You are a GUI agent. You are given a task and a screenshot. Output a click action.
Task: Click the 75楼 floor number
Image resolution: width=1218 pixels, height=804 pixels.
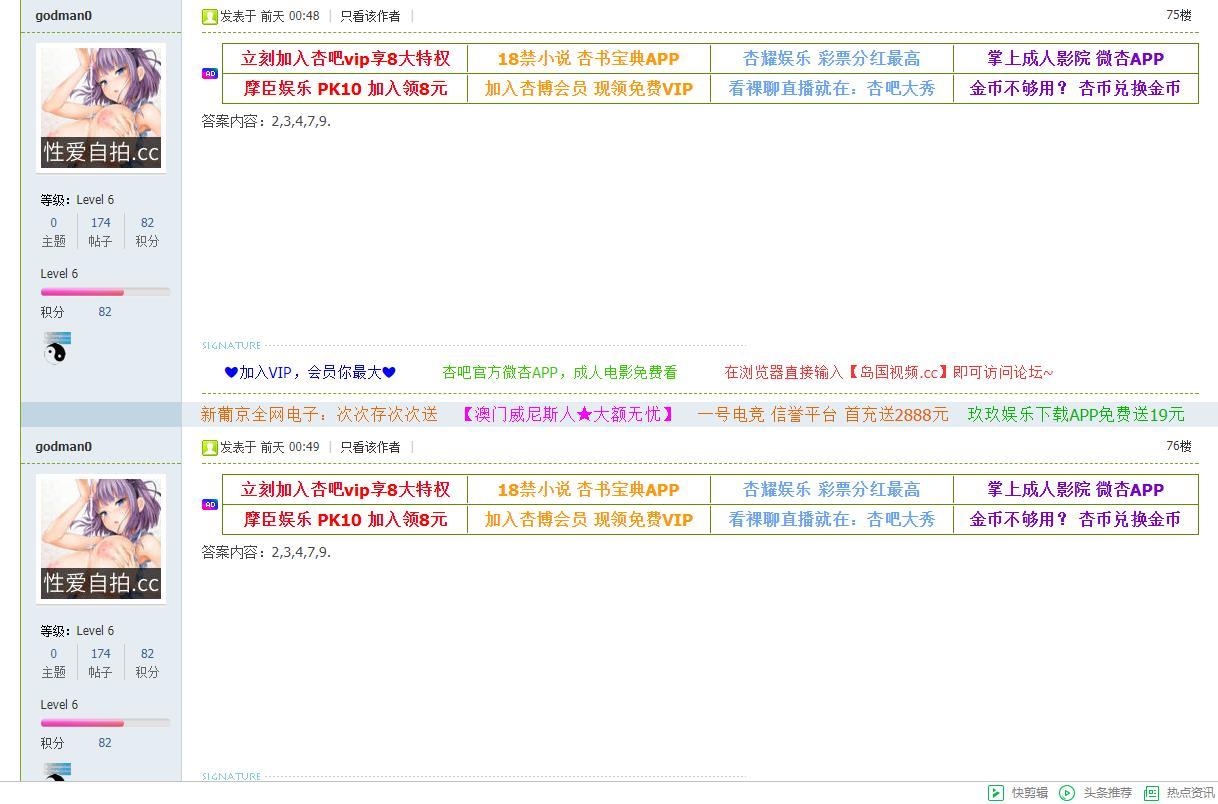(x=1178, y=16)
